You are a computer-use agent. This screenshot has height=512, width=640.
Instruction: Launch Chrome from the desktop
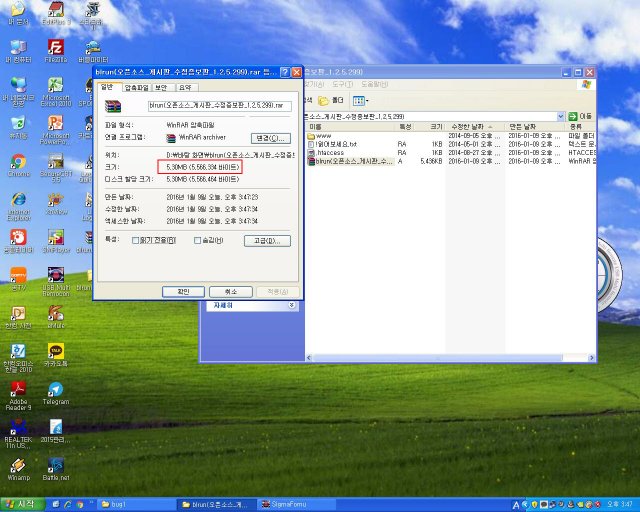[x=18, y=165]
